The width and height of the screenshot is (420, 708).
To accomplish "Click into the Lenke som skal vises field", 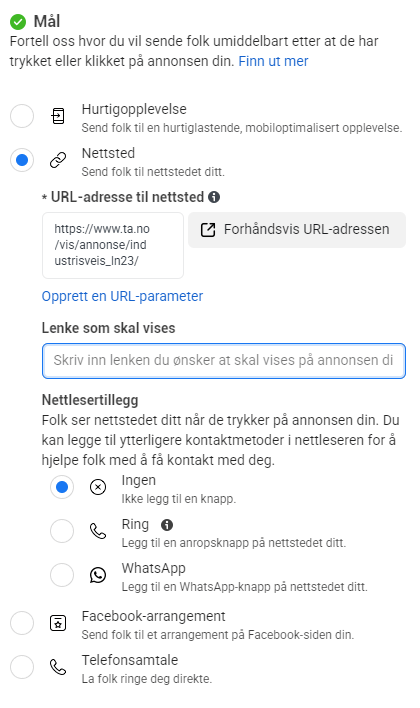I will tap(224, 361).
